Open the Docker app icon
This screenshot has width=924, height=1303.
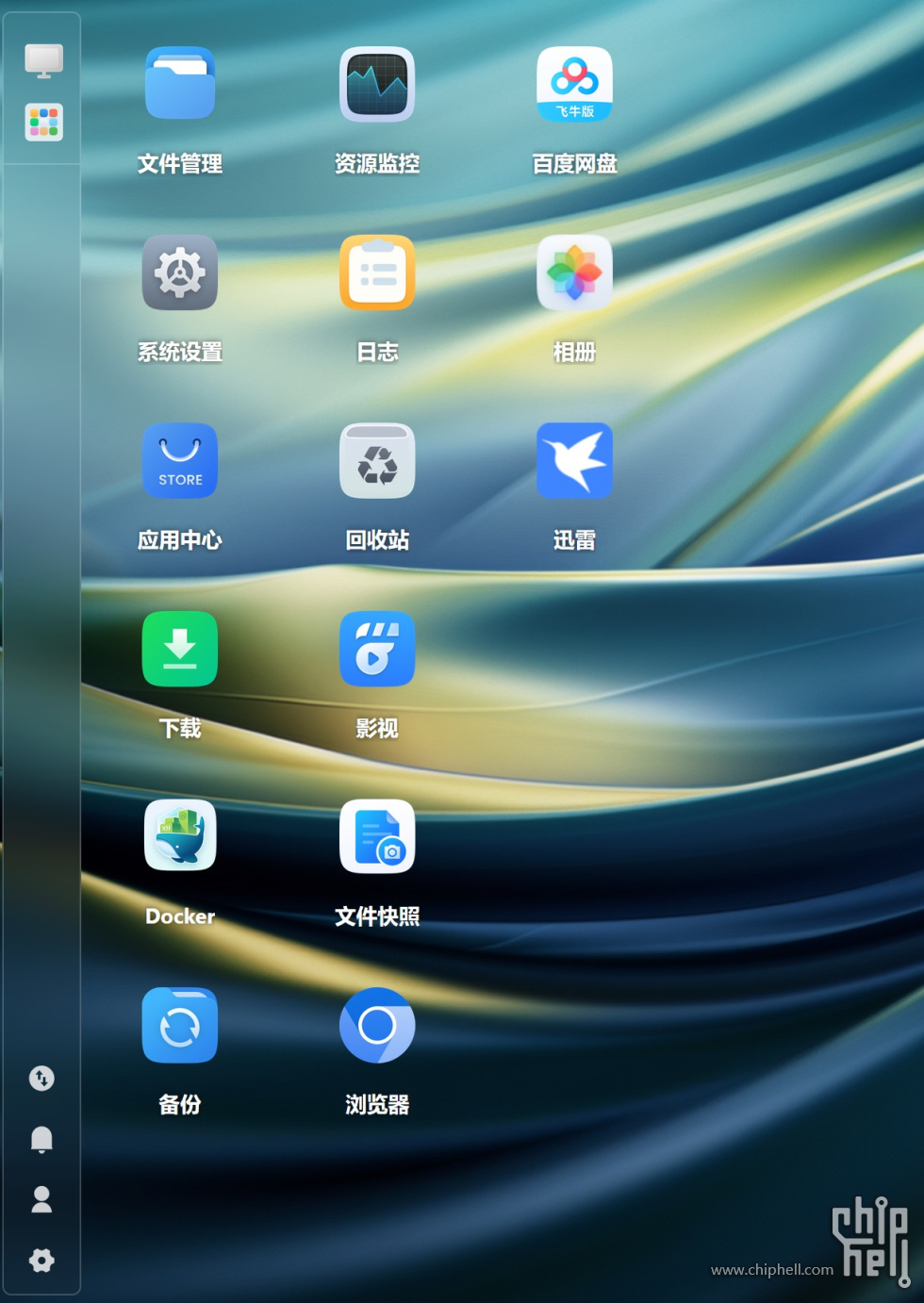[180, 836]
